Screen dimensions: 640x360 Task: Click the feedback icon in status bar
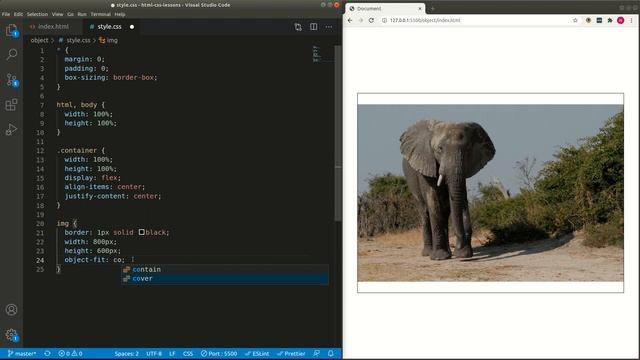[x=316, y=353]
